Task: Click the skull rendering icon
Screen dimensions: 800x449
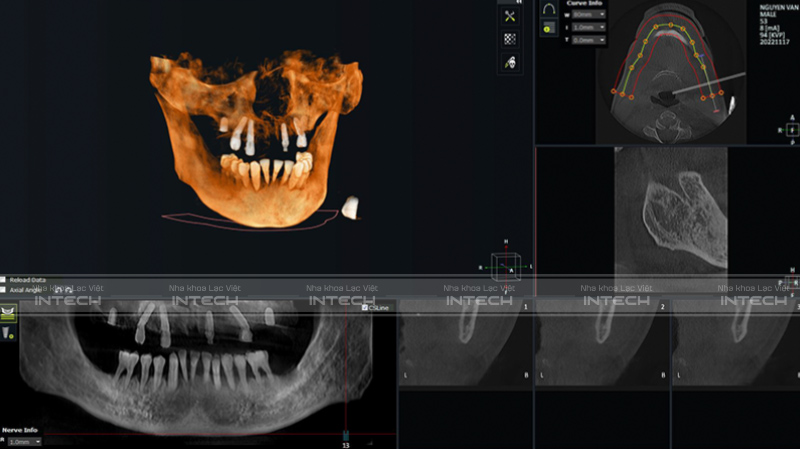Action: pyautogui.click(x=509, y=62)
